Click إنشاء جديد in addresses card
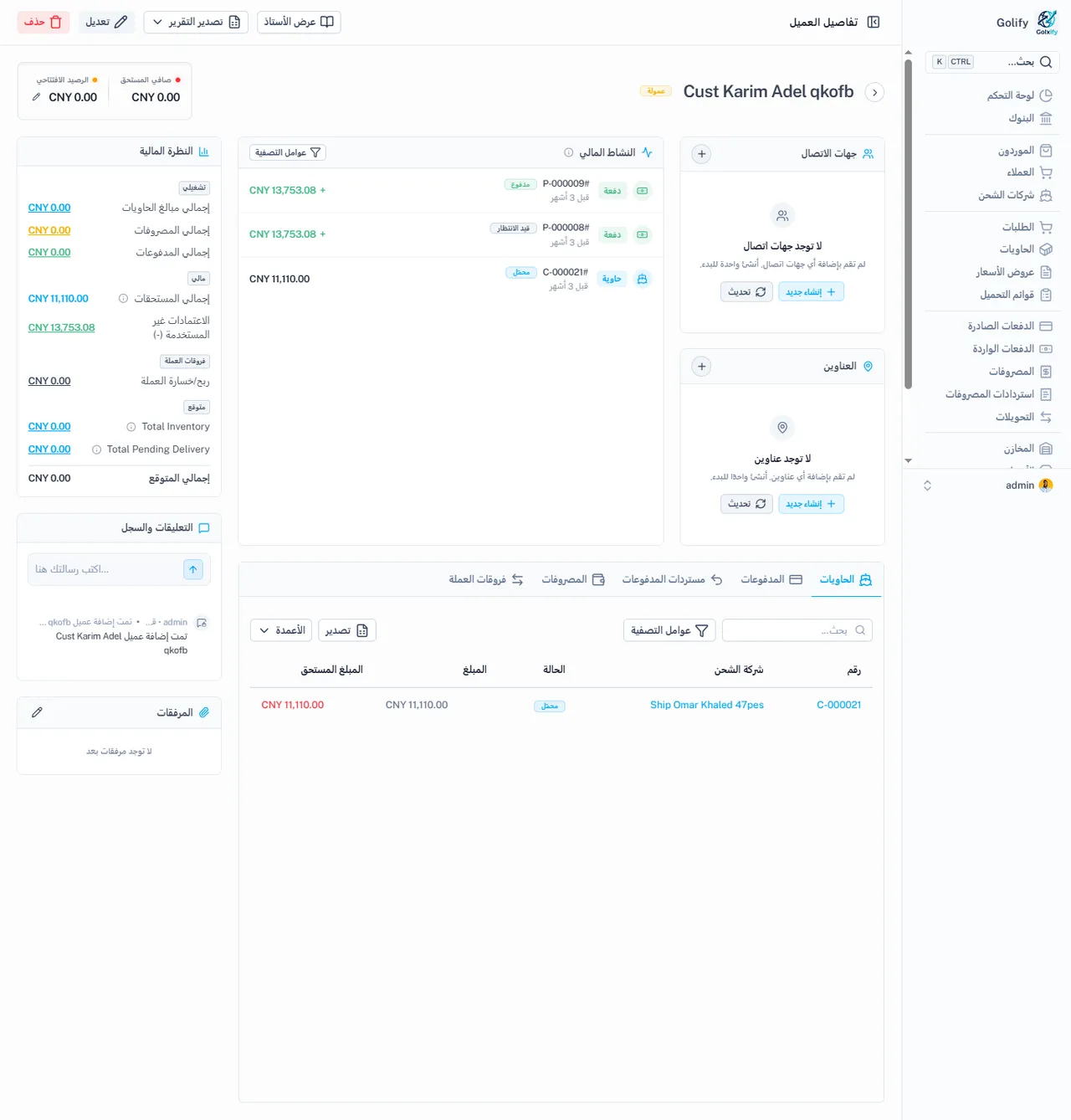The width and height of the screenshot is (1071, 1120). (811, 504)
